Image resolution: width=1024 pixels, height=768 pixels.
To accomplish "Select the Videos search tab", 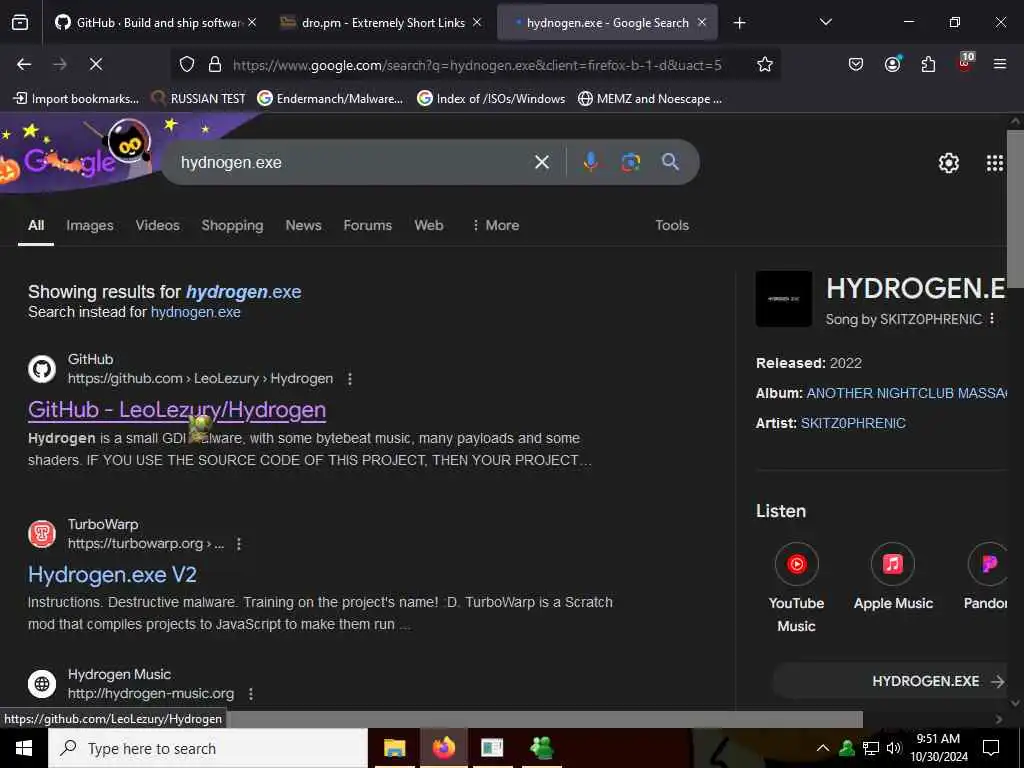I will coord(157,225).
